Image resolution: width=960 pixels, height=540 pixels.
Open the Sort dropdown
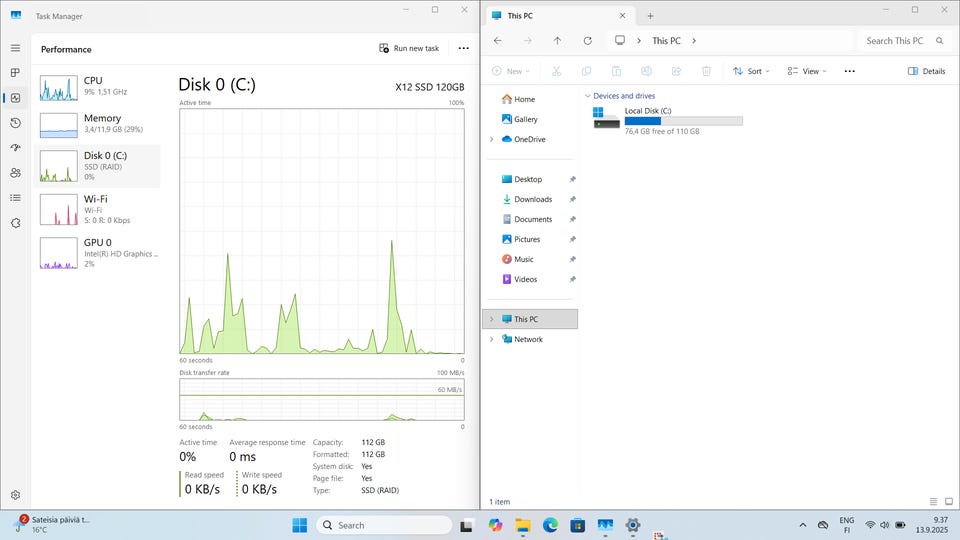tap(751, 71)
